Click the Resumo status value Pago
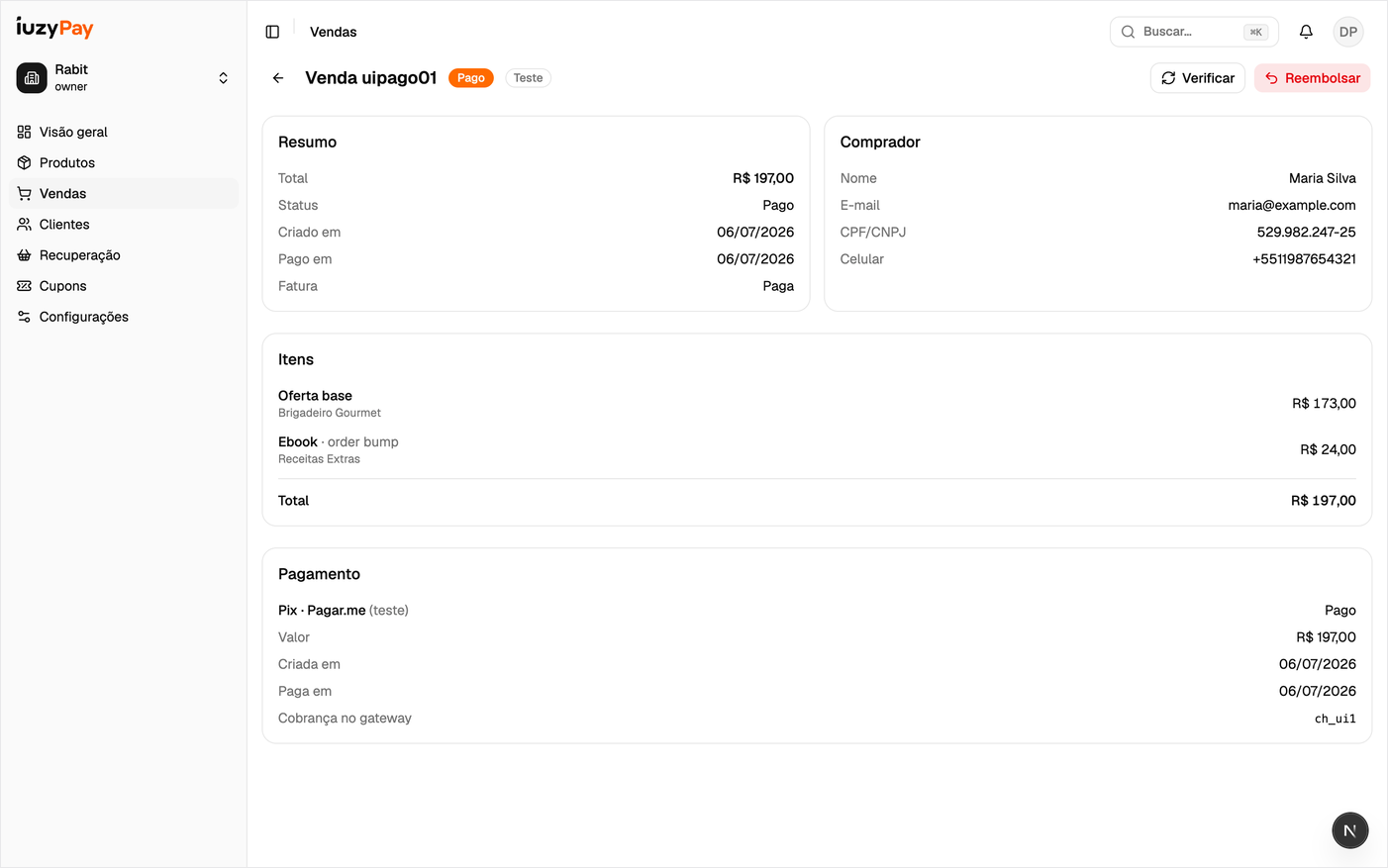The image size is (1388, 868). tap(778, 205)
